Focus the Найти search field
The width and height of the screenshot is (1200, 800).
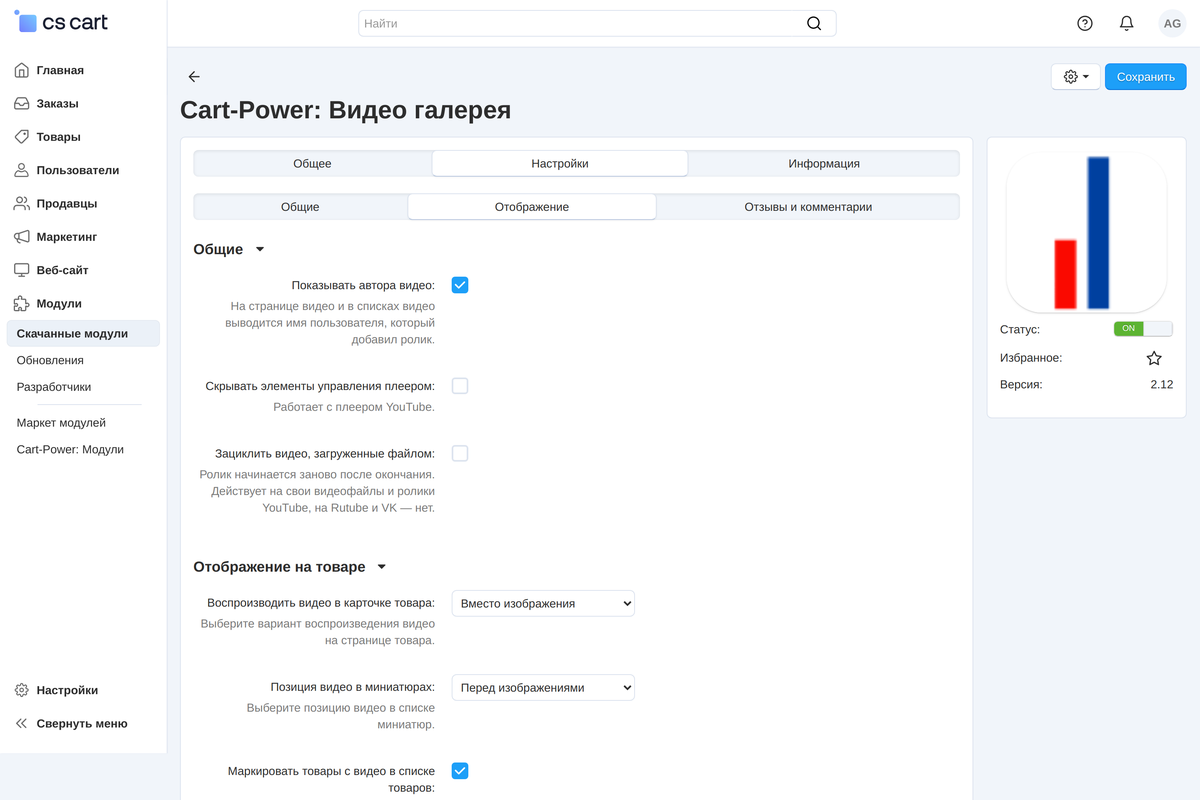click(x=597, y=23)
